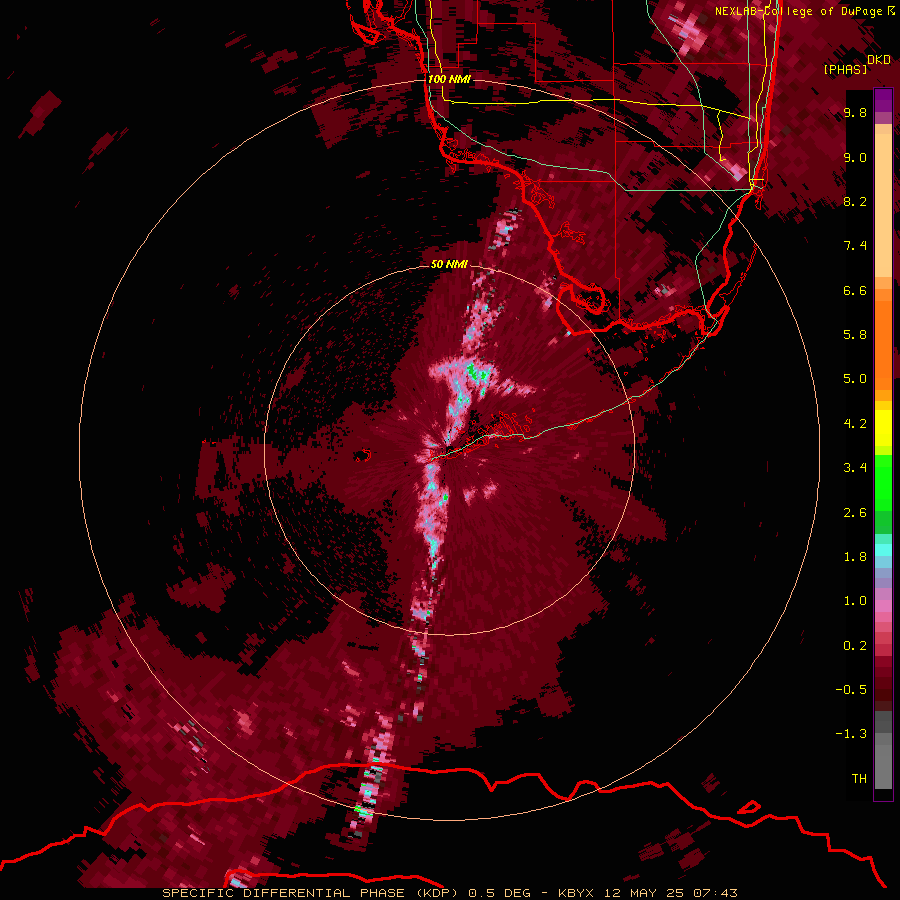The height and width of the screenshot is (900, 900).
Task: Choose the 2.6 legend scale label
Action: (x=855, y=513)
